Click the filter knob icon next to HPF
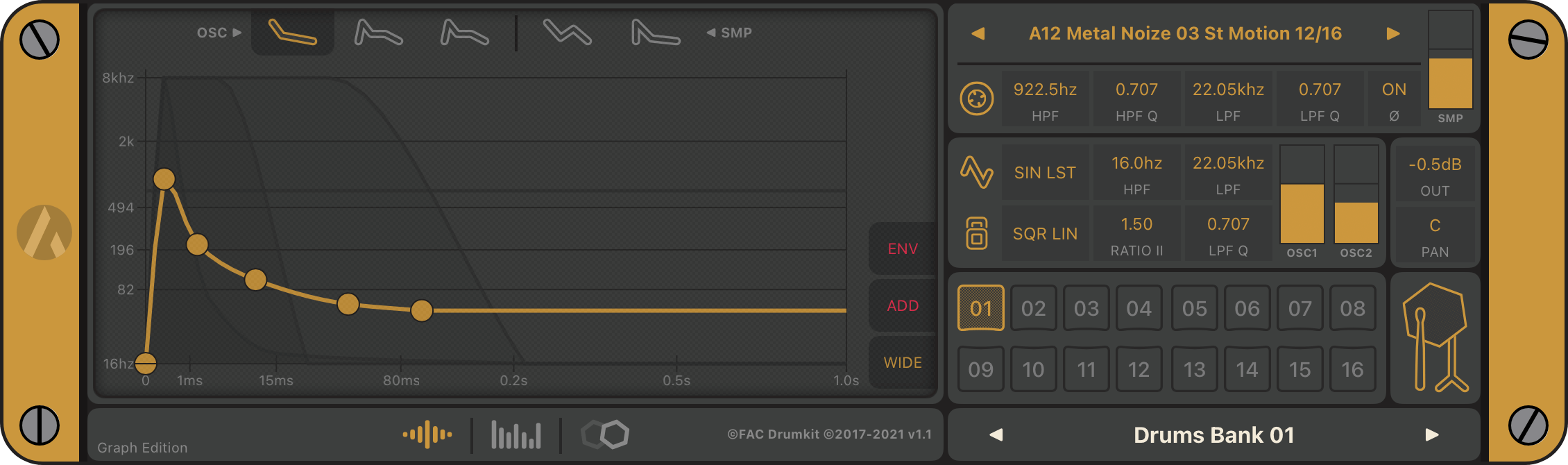 [x=977, y=99]
